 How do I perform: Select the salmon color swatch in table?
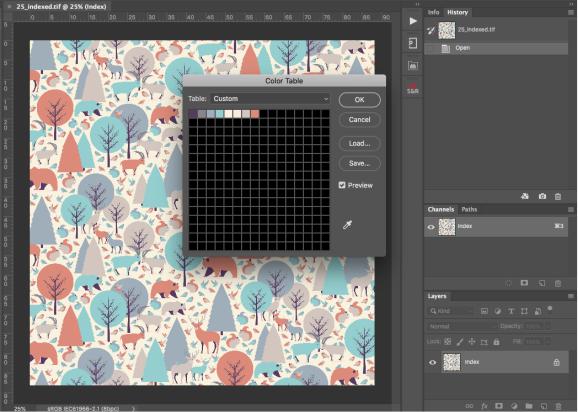tap(255, 114)
